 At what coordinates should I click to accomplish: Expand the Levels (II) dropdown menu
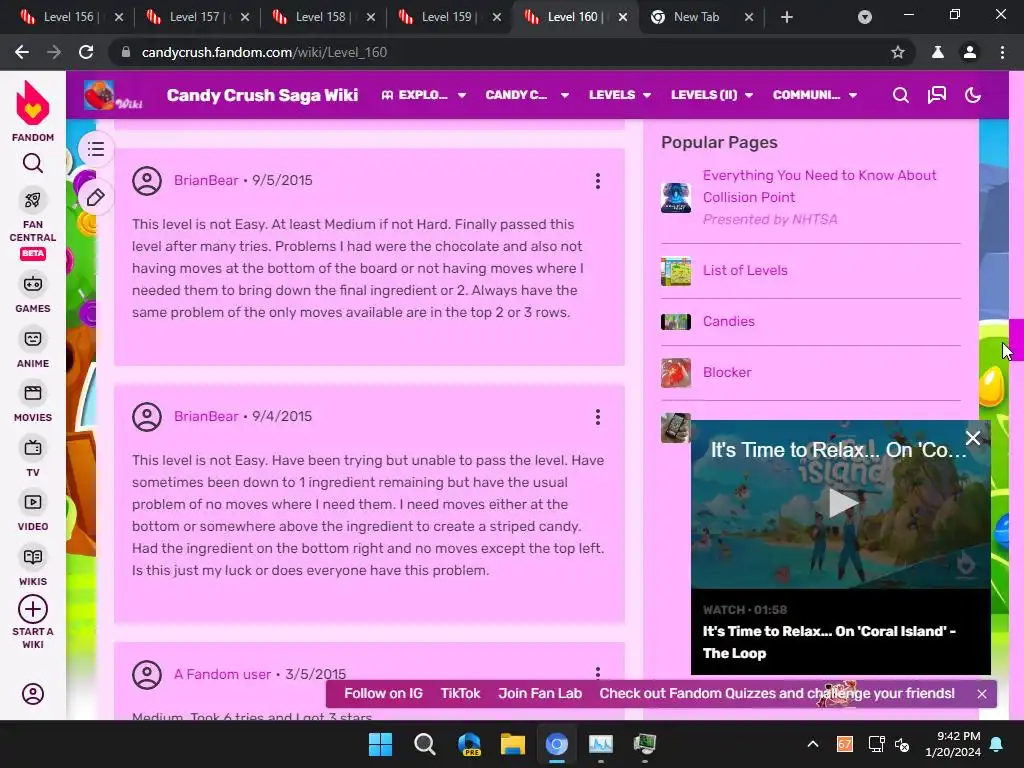point(712,95)
